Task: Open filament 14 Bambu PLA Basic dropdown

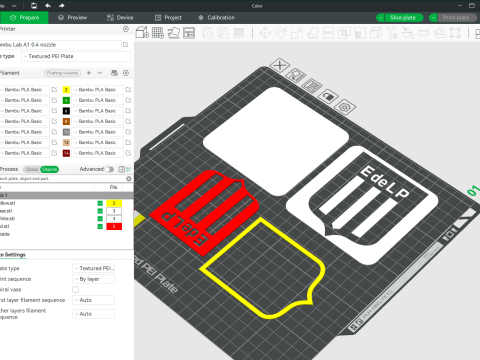Action: coord(97,153)
